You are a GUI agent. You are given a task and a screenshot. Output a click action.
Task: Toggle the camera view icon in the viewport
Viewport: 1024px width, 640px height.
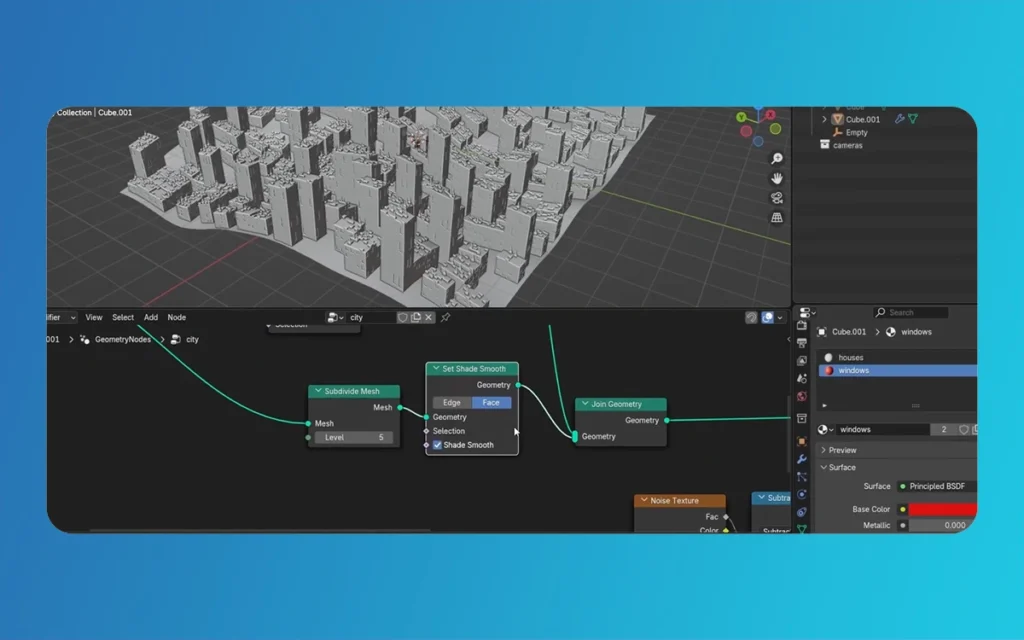point(776,198)
